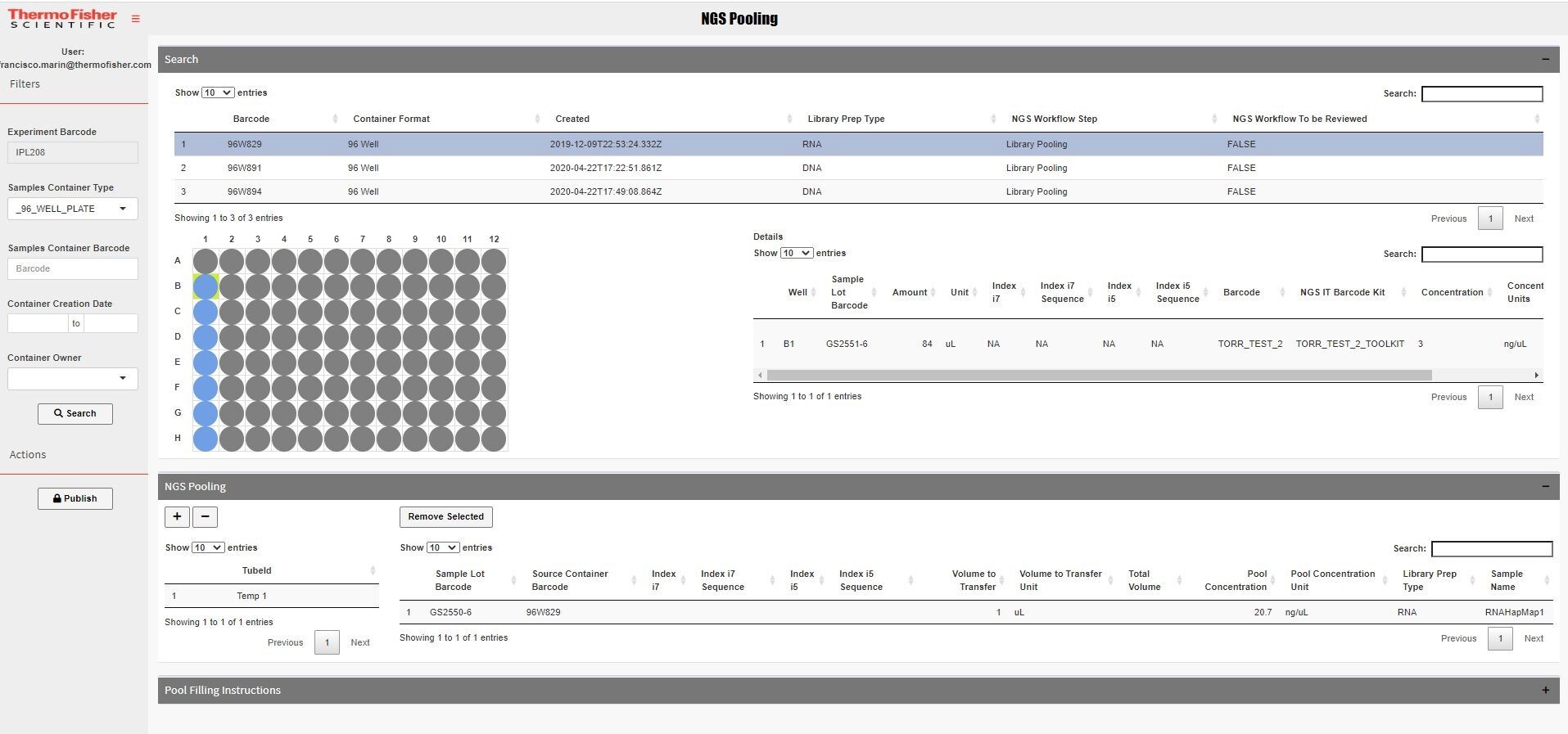
Task: Expand the Pool Filling Instructions panel
Action: [x=1545, y=690]
